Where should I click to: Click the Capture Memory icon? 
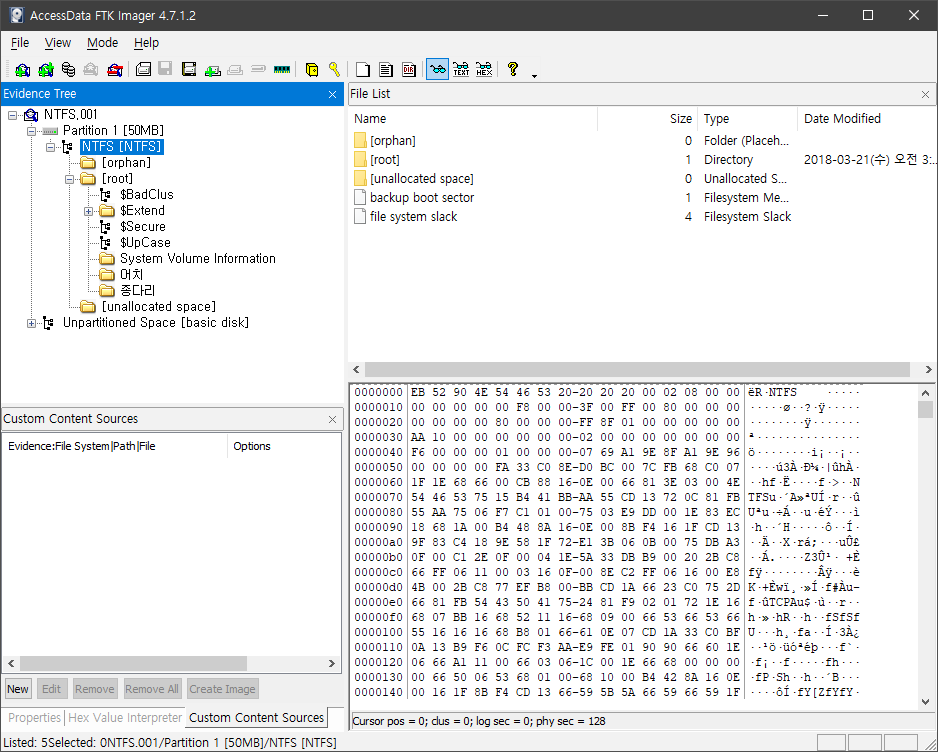pos(282,69)
